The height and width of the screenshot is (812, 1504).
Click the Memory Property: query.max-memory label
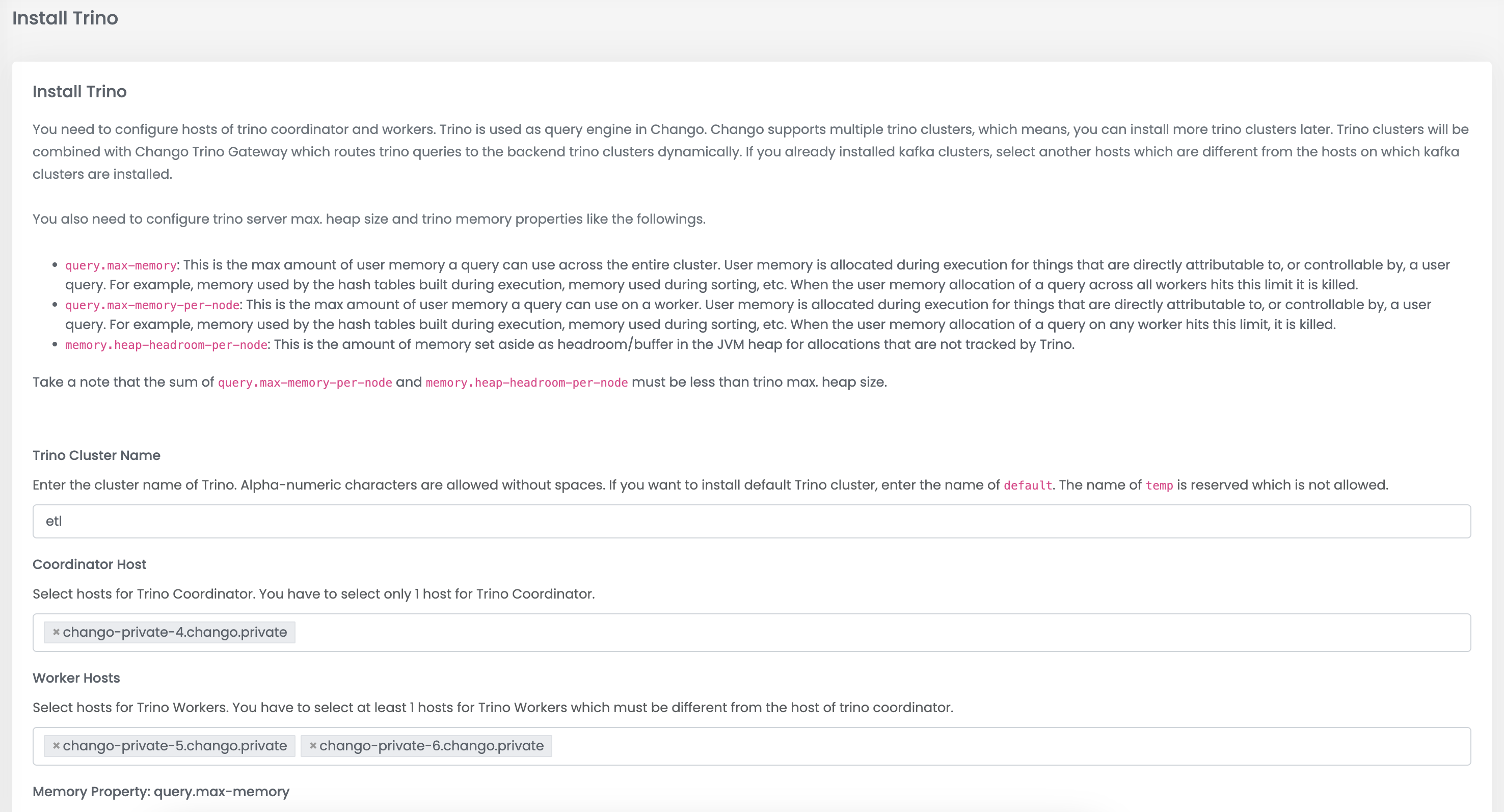pos(160,792)
